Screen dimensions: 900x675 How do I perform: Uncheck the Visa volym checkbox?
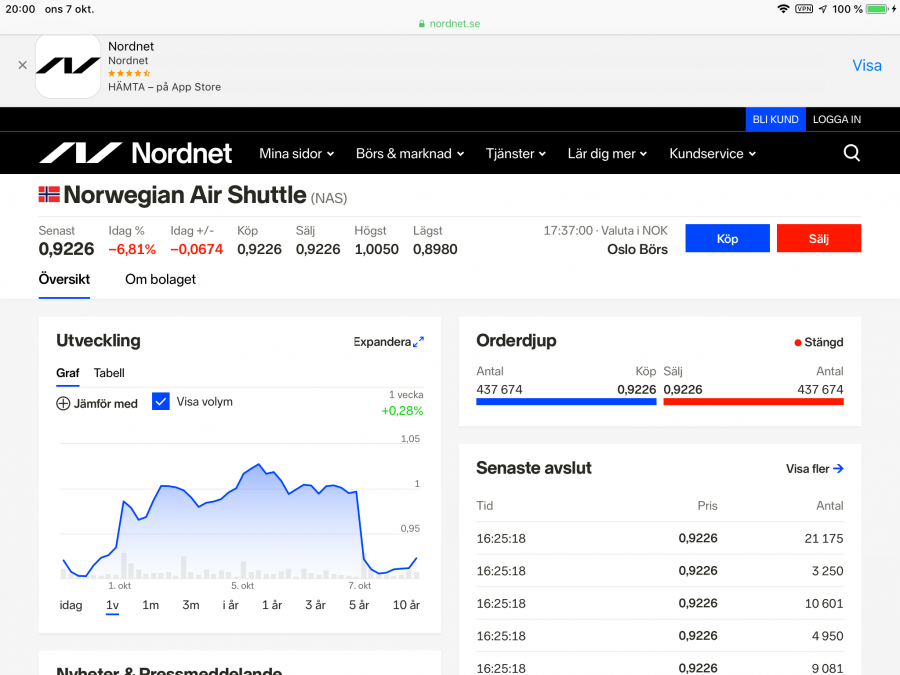161,401
